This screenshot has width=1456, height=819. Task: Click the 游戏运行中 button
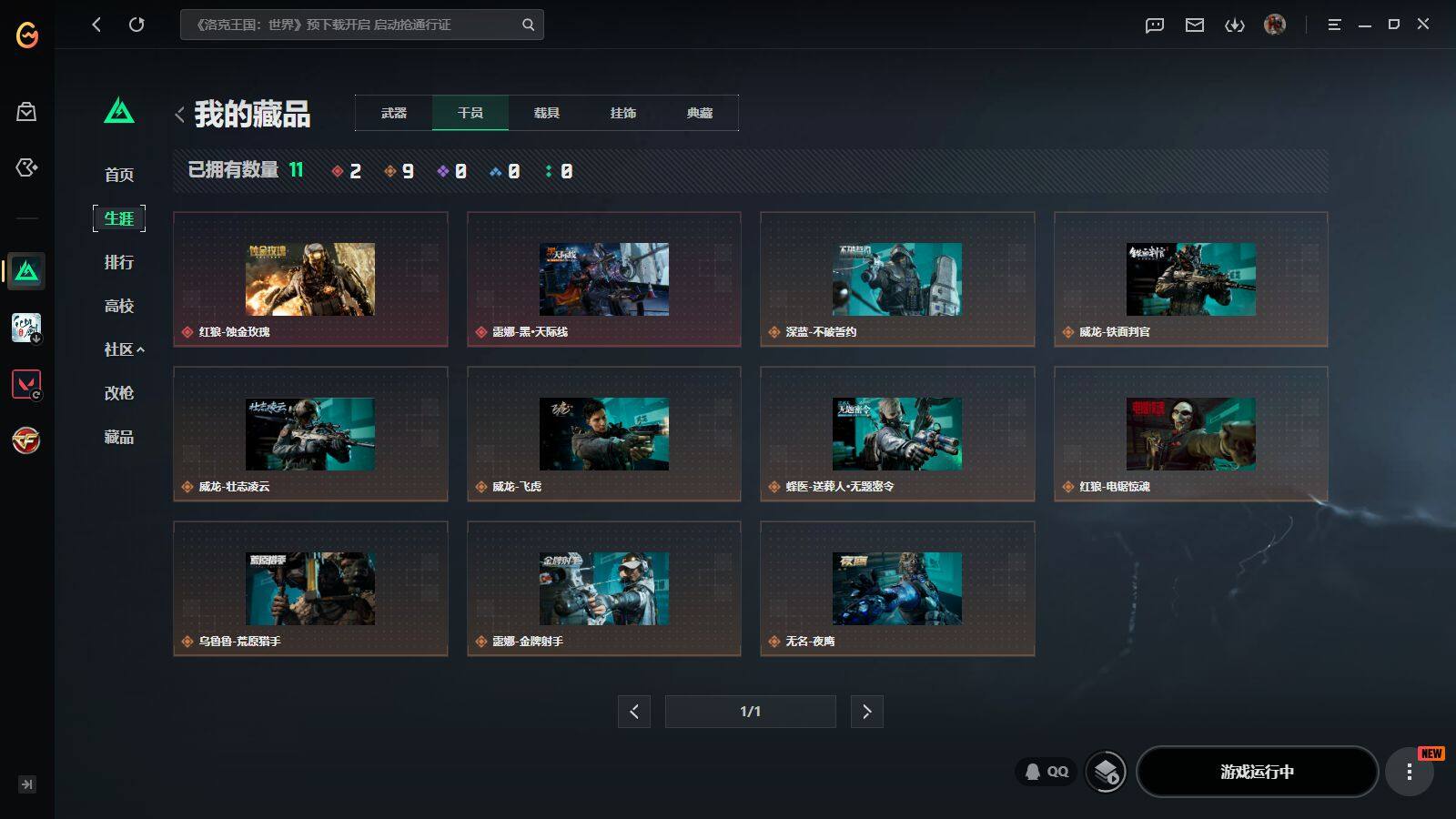coord(1258,772)
